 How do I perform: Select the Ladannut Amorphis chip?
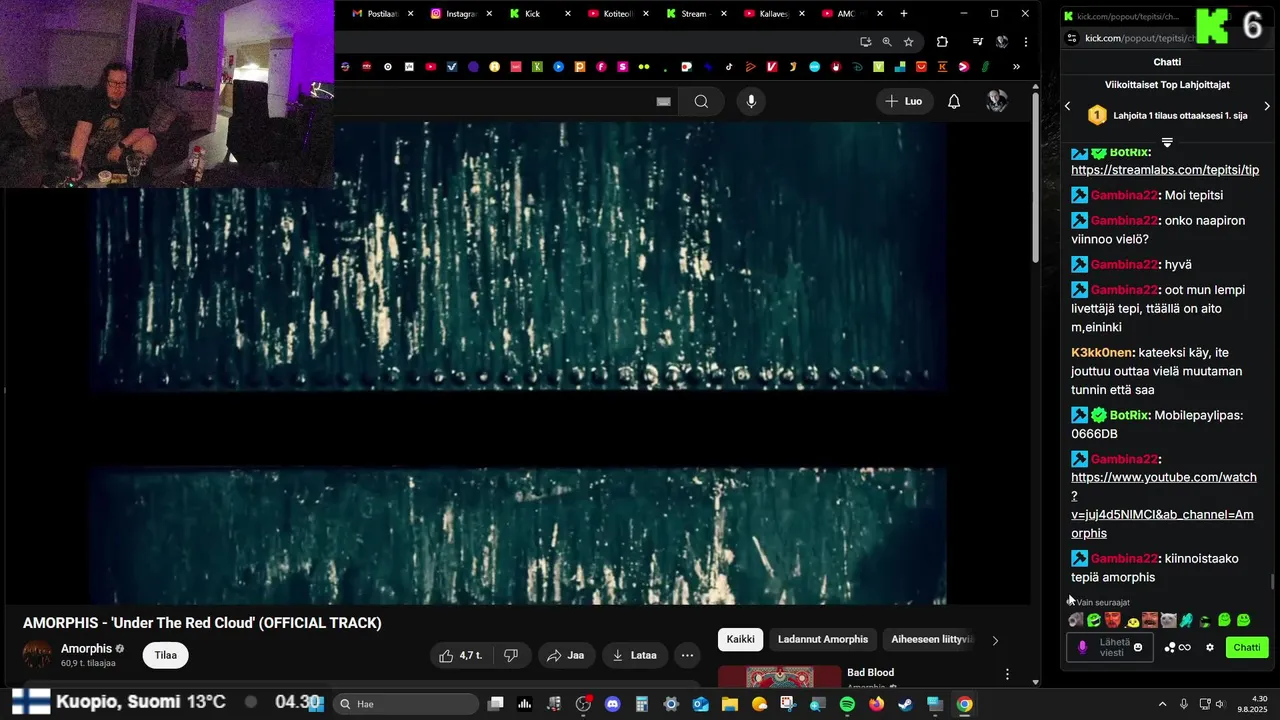pos(823,639)
